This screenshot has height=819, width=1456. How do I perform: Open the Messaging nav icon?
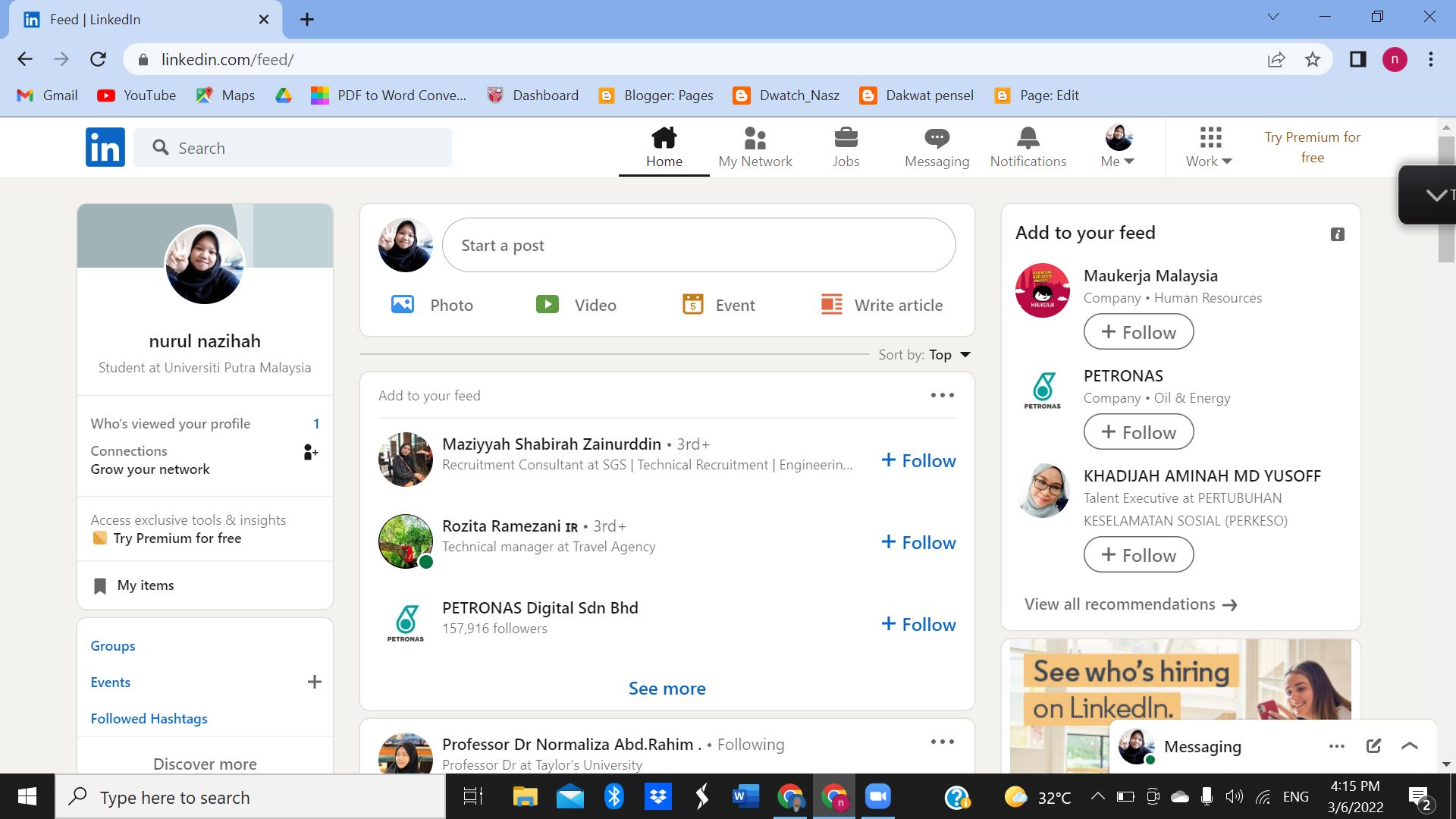pos(937,139)
